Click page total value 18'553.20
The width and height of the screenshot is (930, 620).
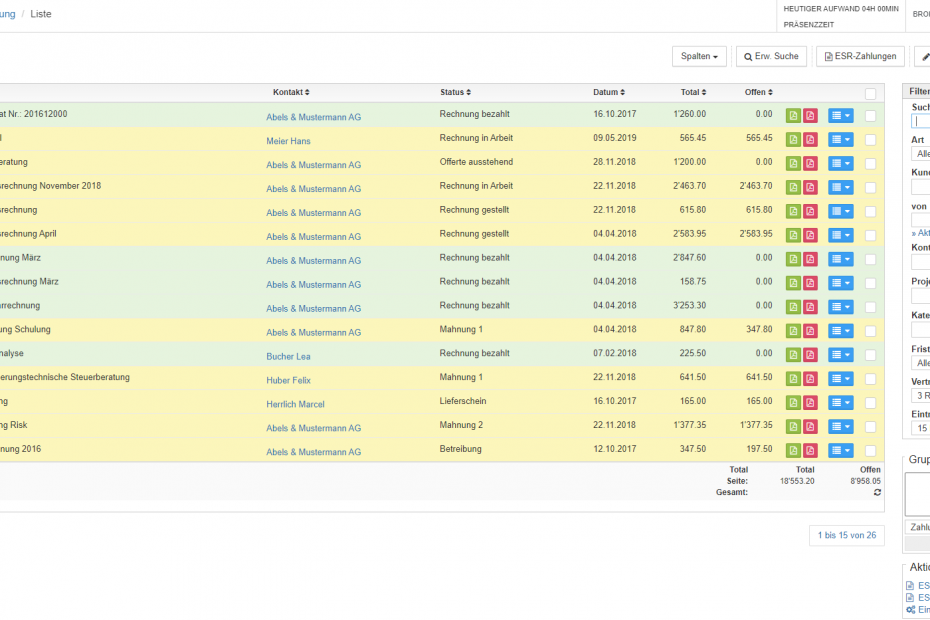pos(797,481)
